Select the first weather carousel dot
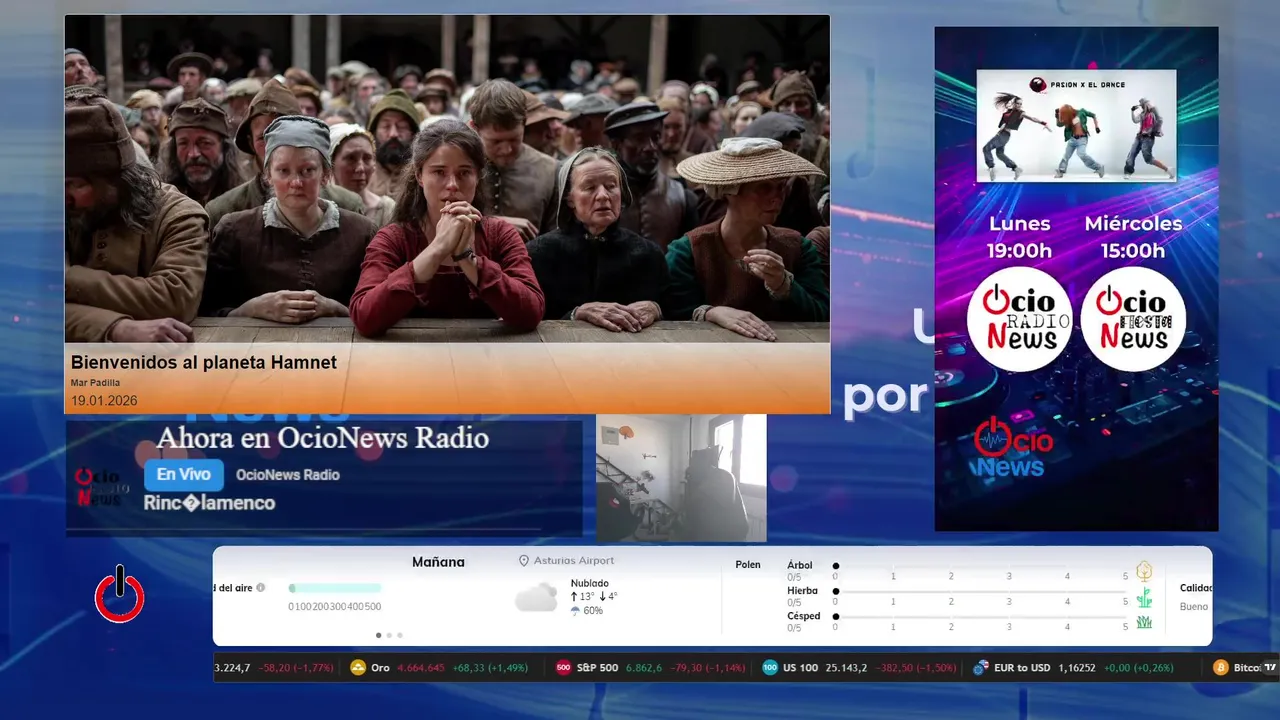The image size is (1280, 720). coord(378,635)
